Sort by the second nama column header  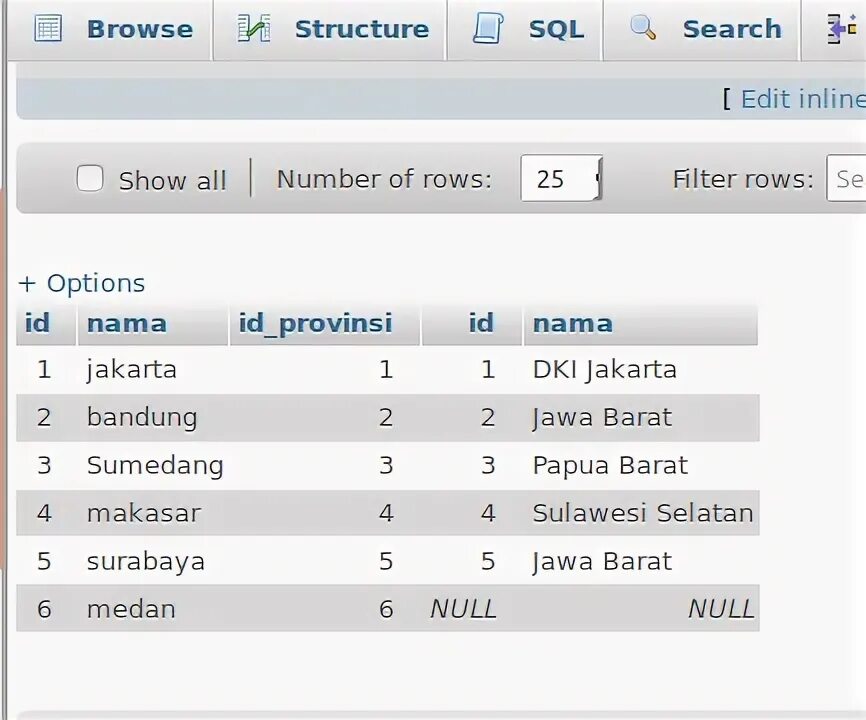coord(573,324)
